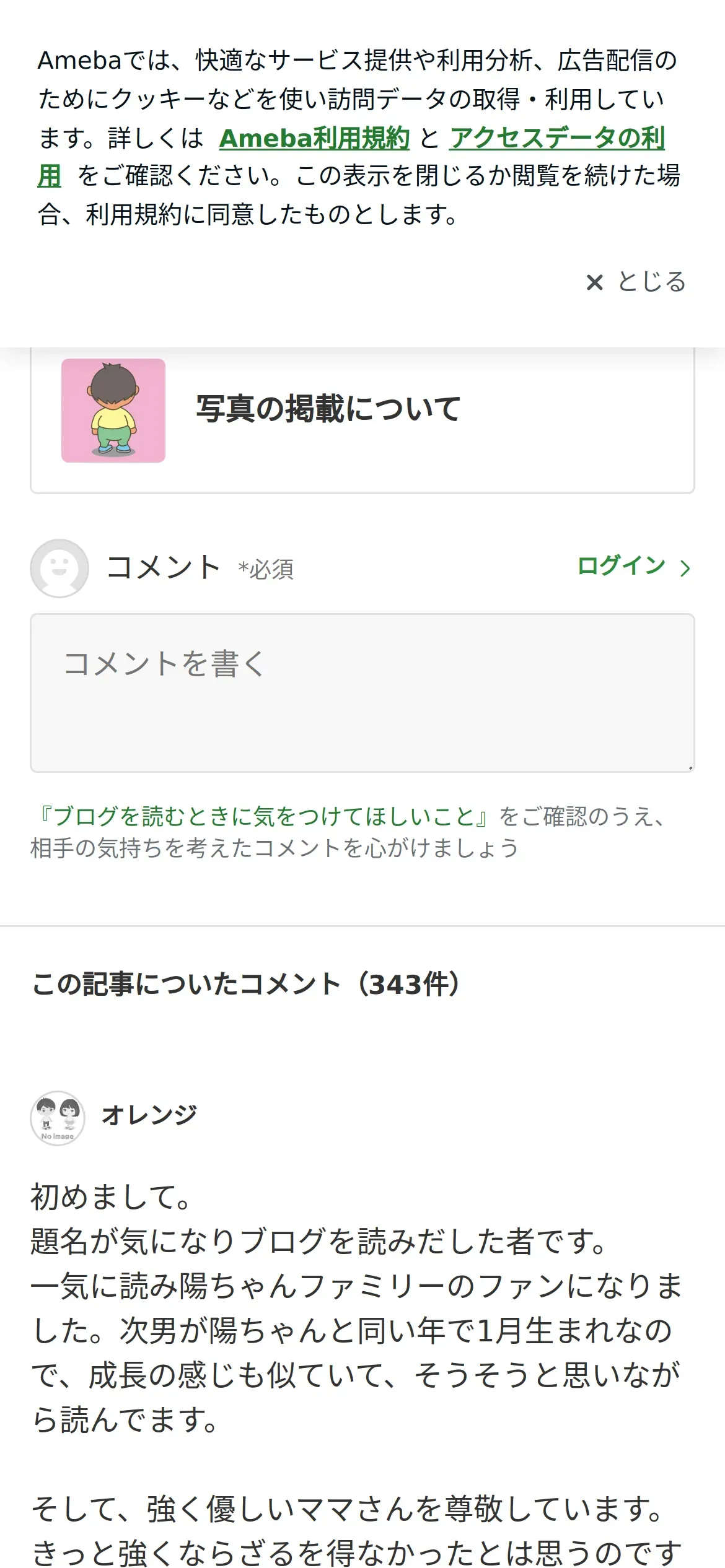Image resolution: width=725 pixels, height=1568 pixels.
Task: Click the *必須 required marker
Action: point(266,569)
